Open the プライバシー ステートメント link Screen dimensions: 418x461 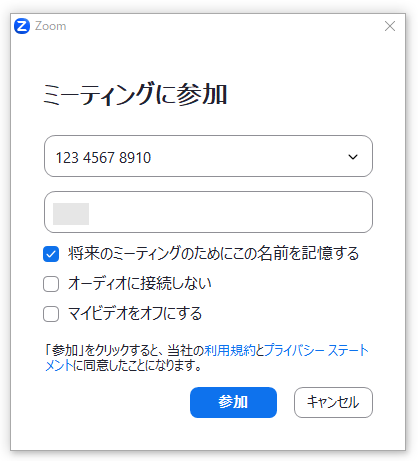click(x=316, y=350)
